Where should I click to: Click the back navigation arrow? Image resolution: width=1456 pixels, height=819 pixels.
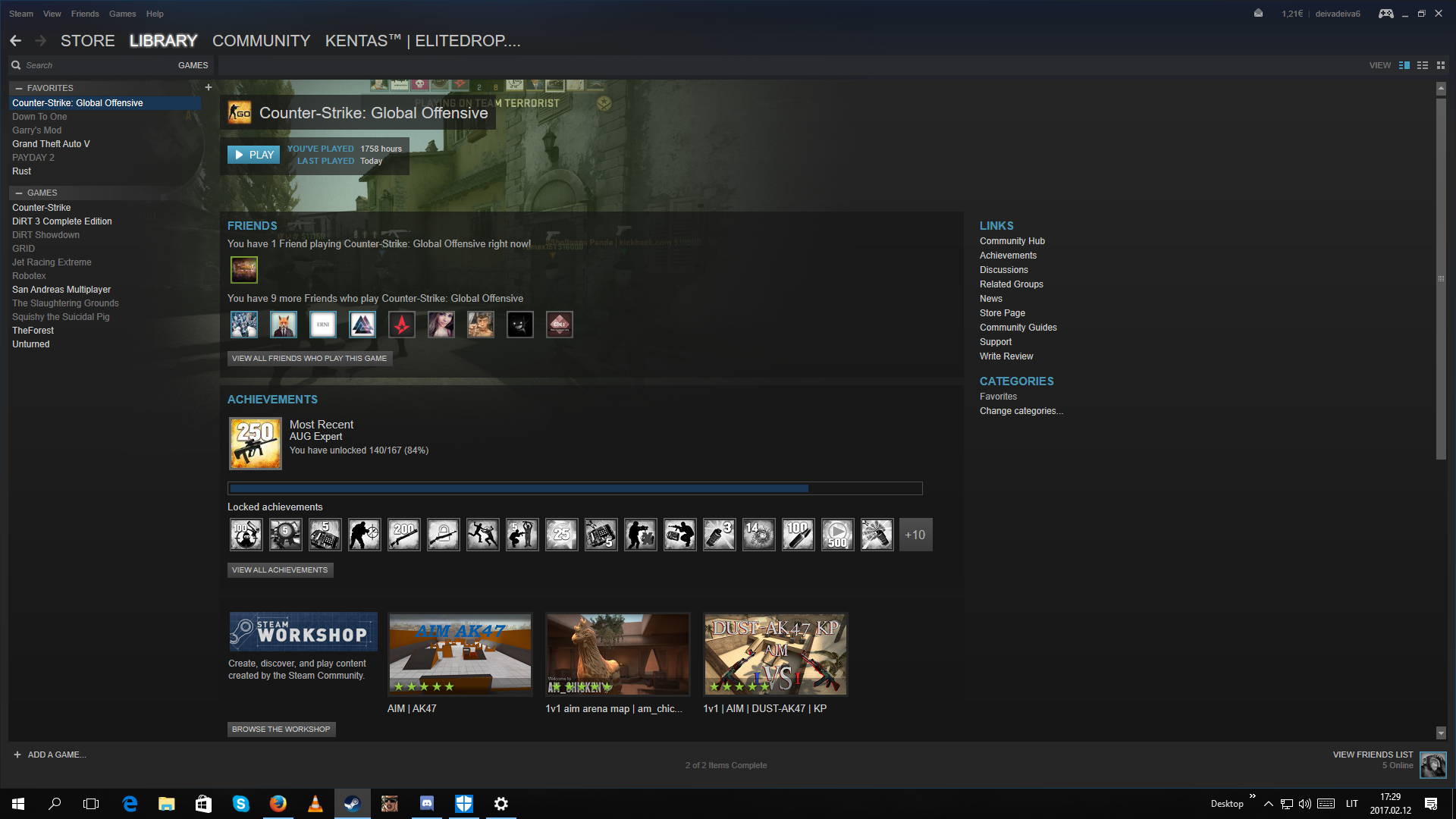coord(15,41)
